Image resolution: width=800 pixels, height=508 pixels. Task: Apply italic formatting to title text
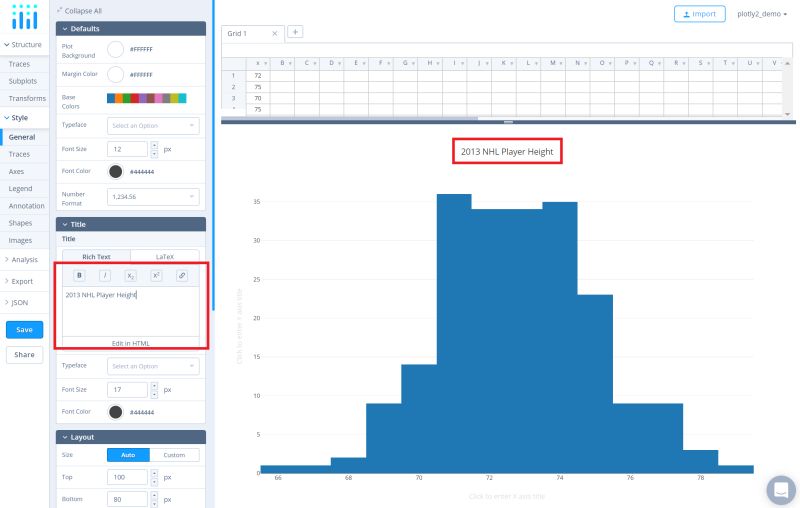point(105,275)
